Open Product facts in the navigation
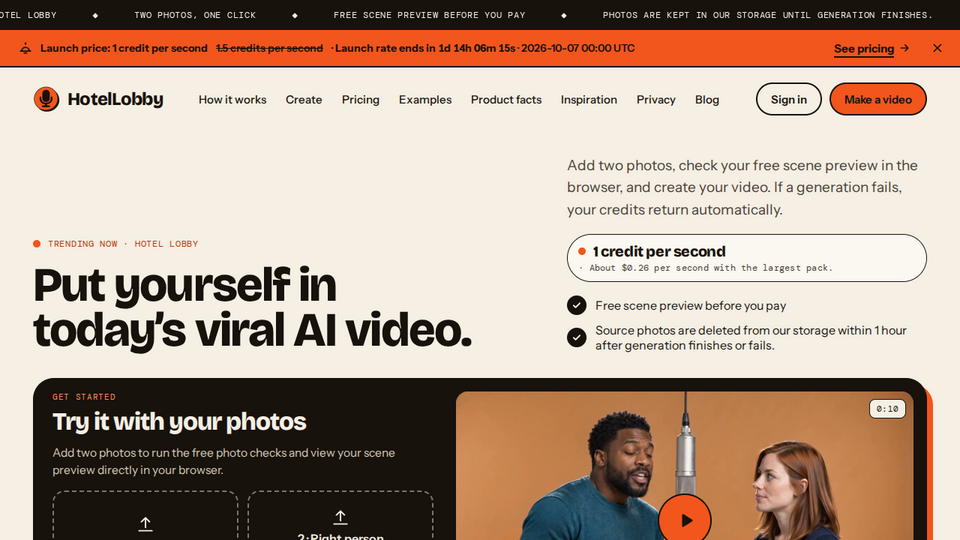Viewport: 960px width, 540px height. pyautogui.click(x=506, y=99)
